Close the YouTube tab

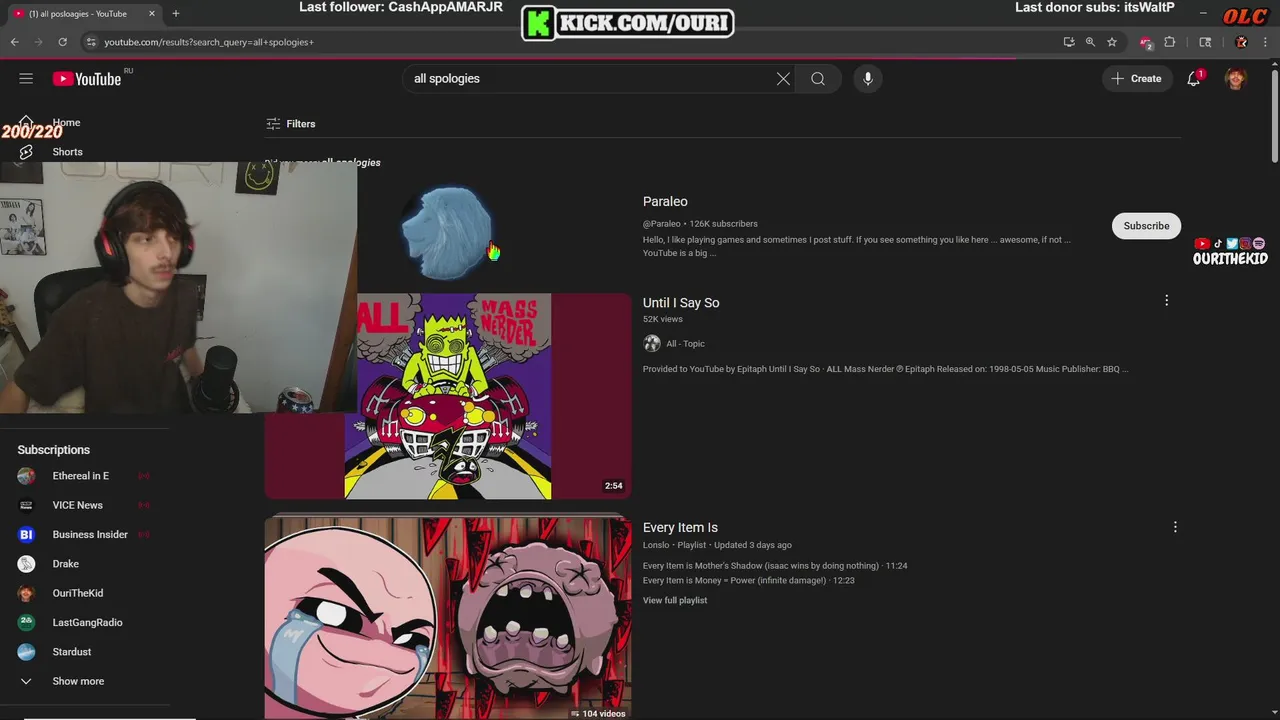pos(152,14)
